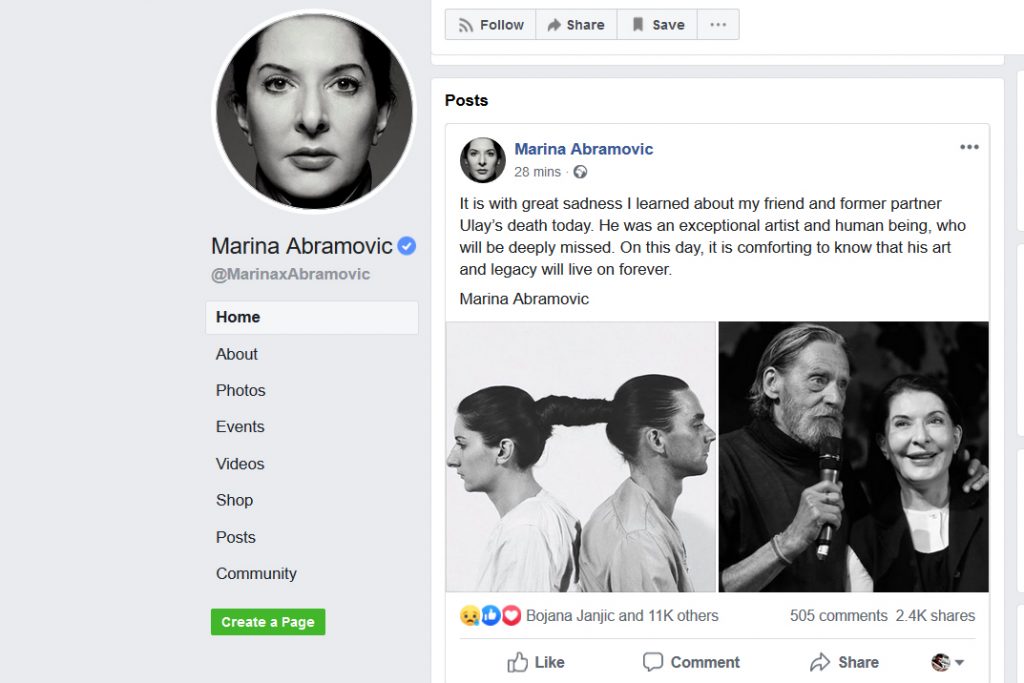Click the globe privacy icon under Marina Abramovic's name

pos(580,172)
